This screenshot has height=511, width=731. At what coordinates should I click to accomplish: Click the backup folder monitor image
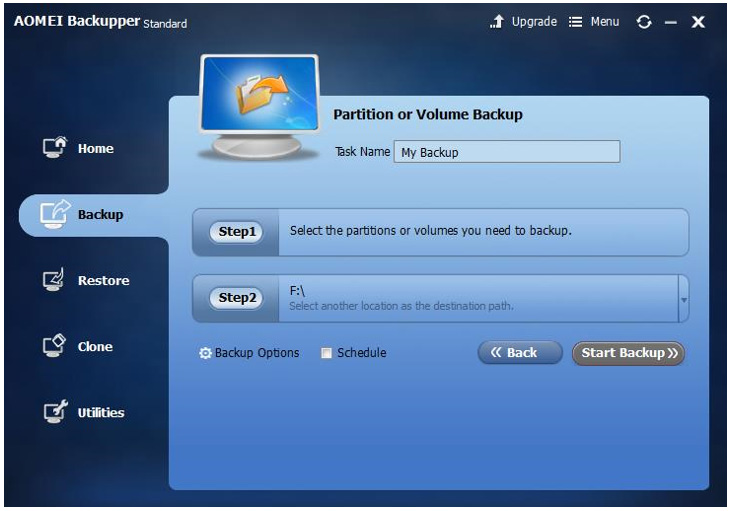260,106
